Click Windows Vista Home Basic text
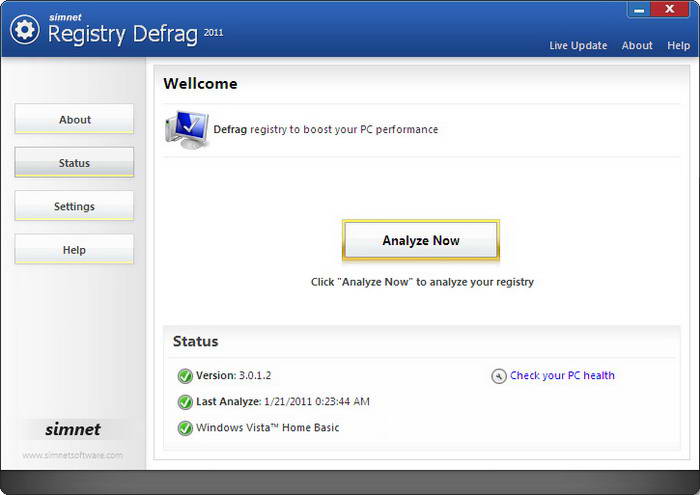Image resolution: width=700 pixels, height=495 pixels. tap(267, 427)
